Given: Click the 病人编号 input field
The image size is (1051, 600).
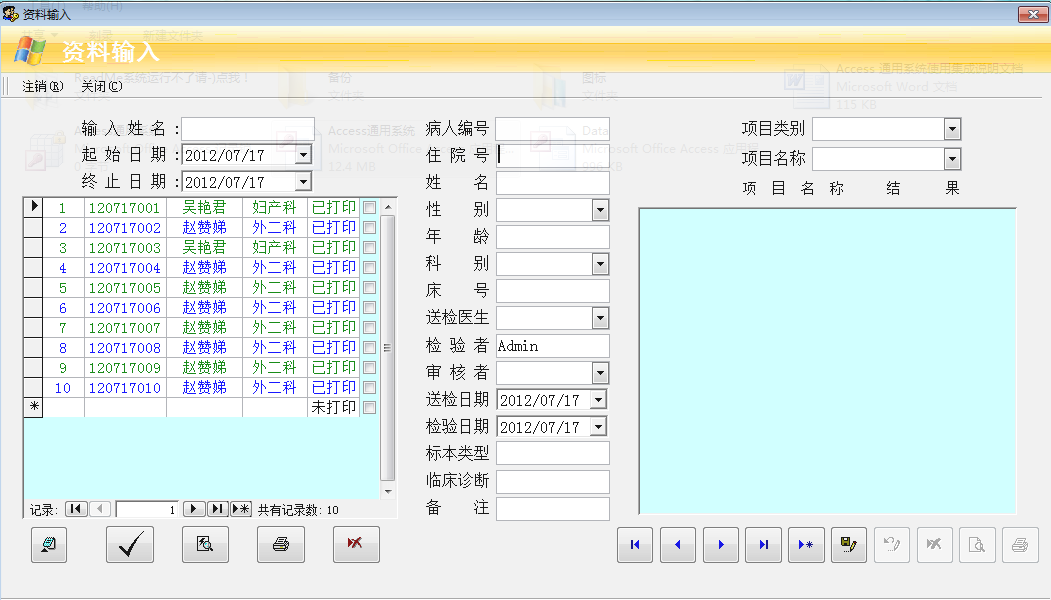Looking at the screenshot, I should (x=553, y=129).
